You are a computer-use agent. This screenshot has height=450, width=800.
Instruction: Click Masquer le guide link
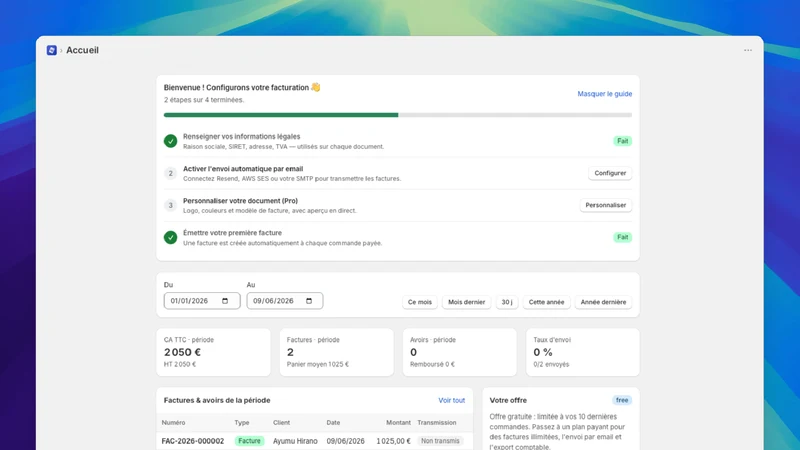(x=605, y=94)
